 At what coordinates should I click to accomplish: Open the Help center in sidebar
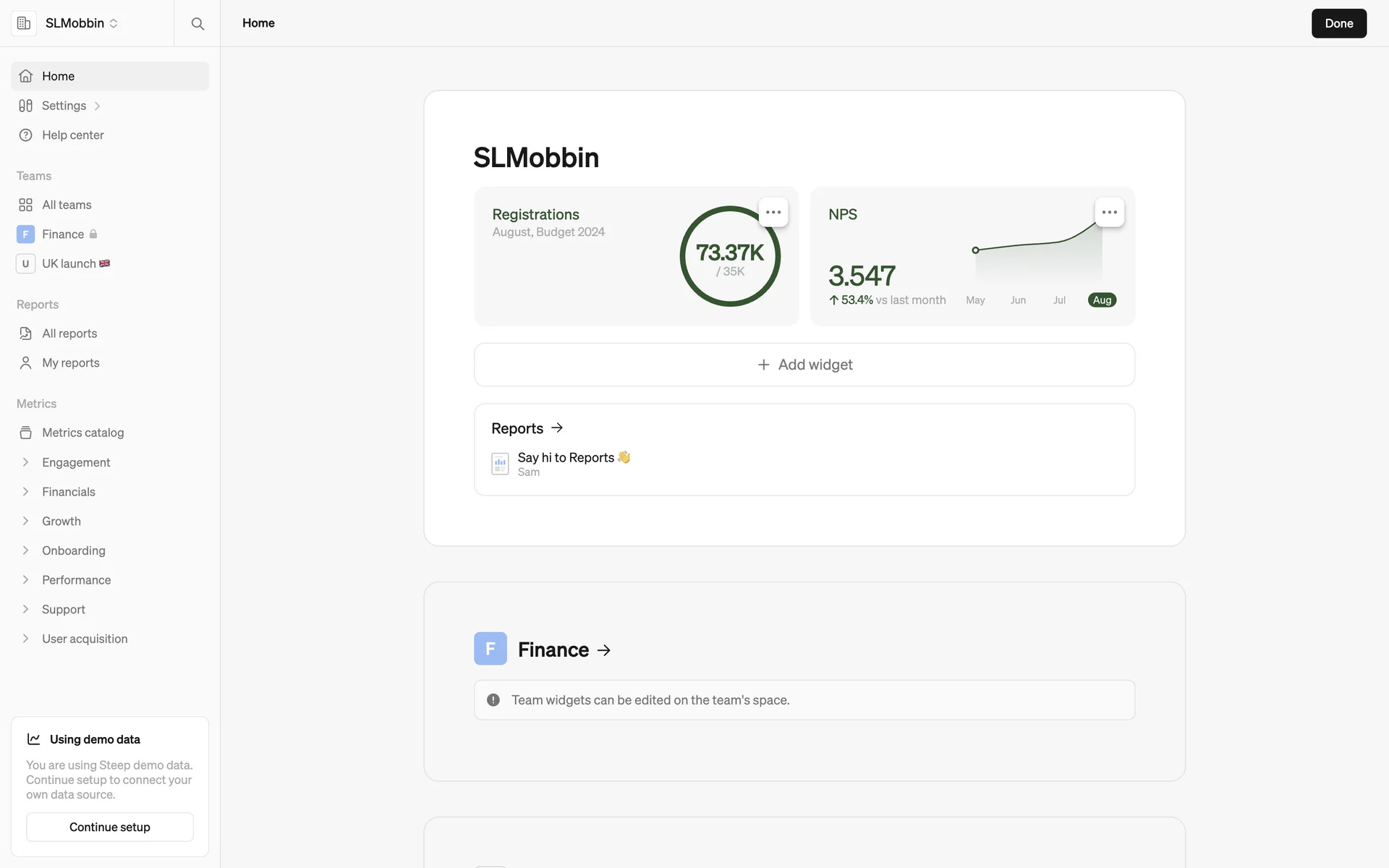coord(72,135)
